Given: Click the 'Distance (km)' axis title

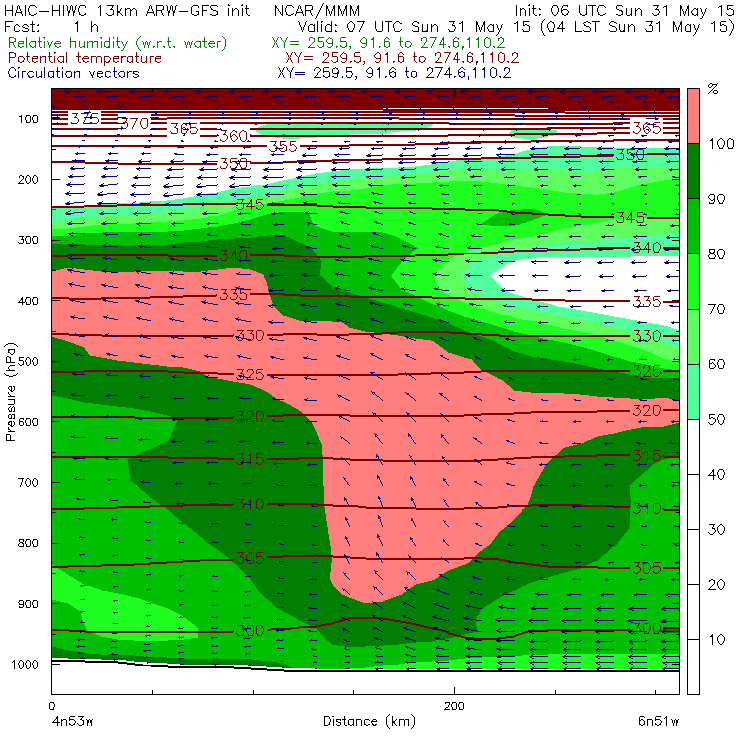Looking at the screenshot, I should point(369,721).
